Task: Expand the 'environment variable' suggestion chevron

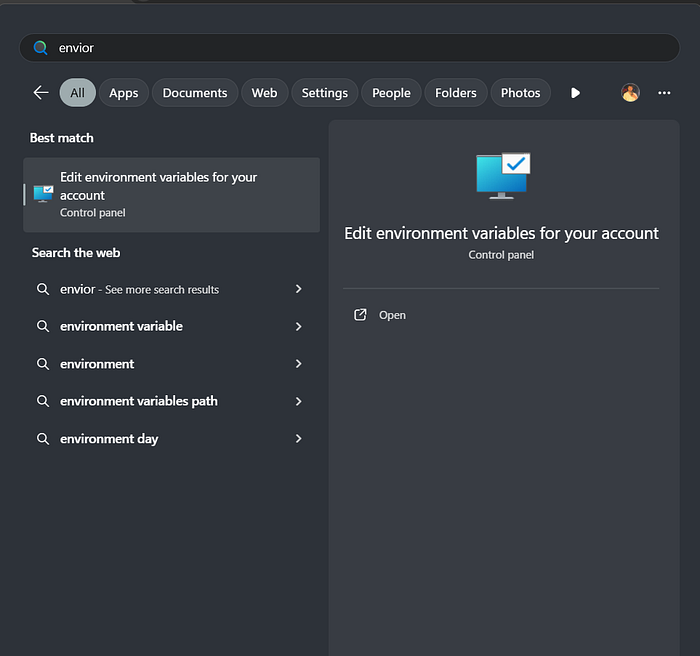Action: 299,326
